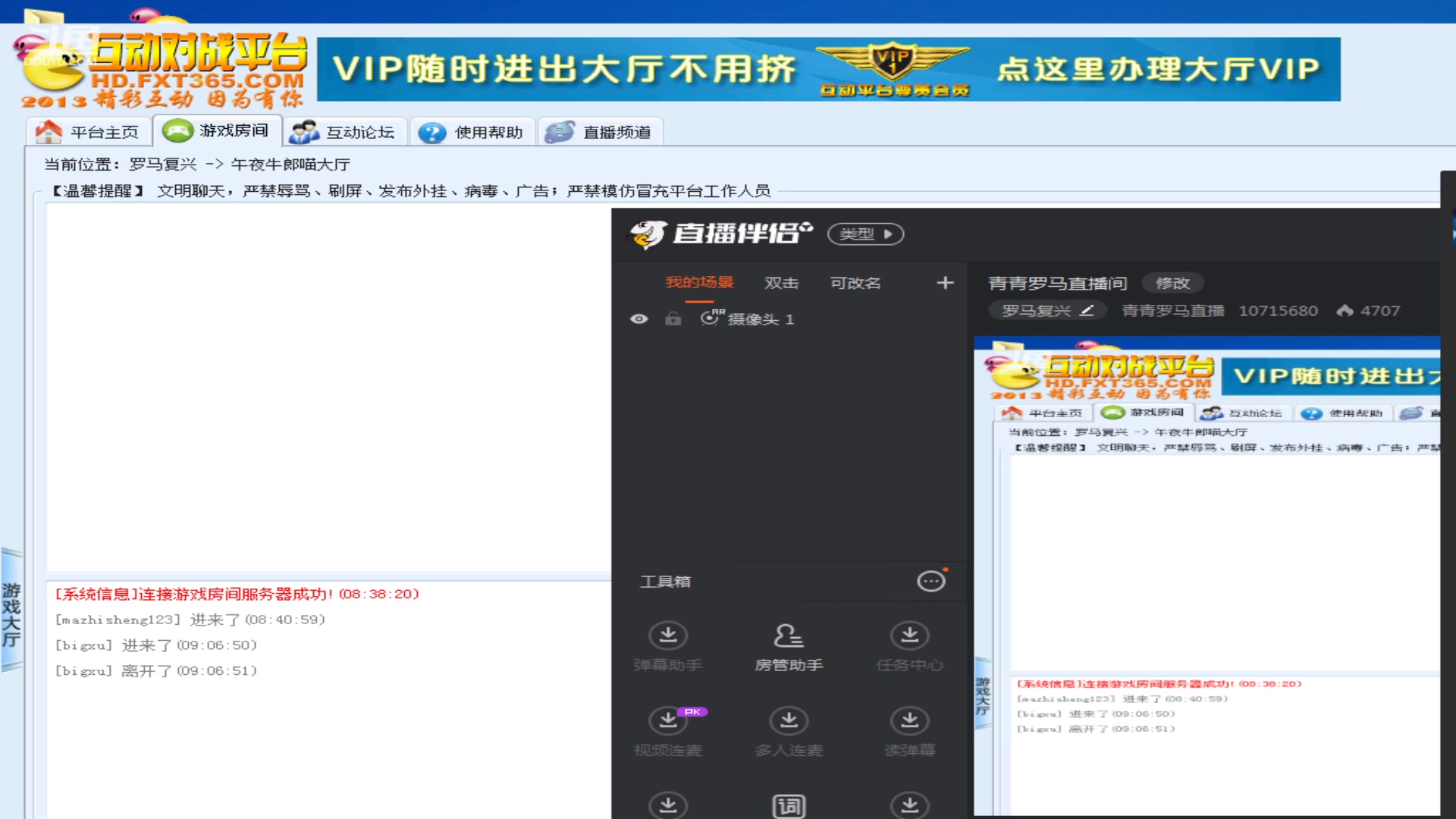The height and width of the screenshot is (819, 1456).
Task: Open the toolbox more options menu
Action: pyautogui.click(x=931, y=580)
